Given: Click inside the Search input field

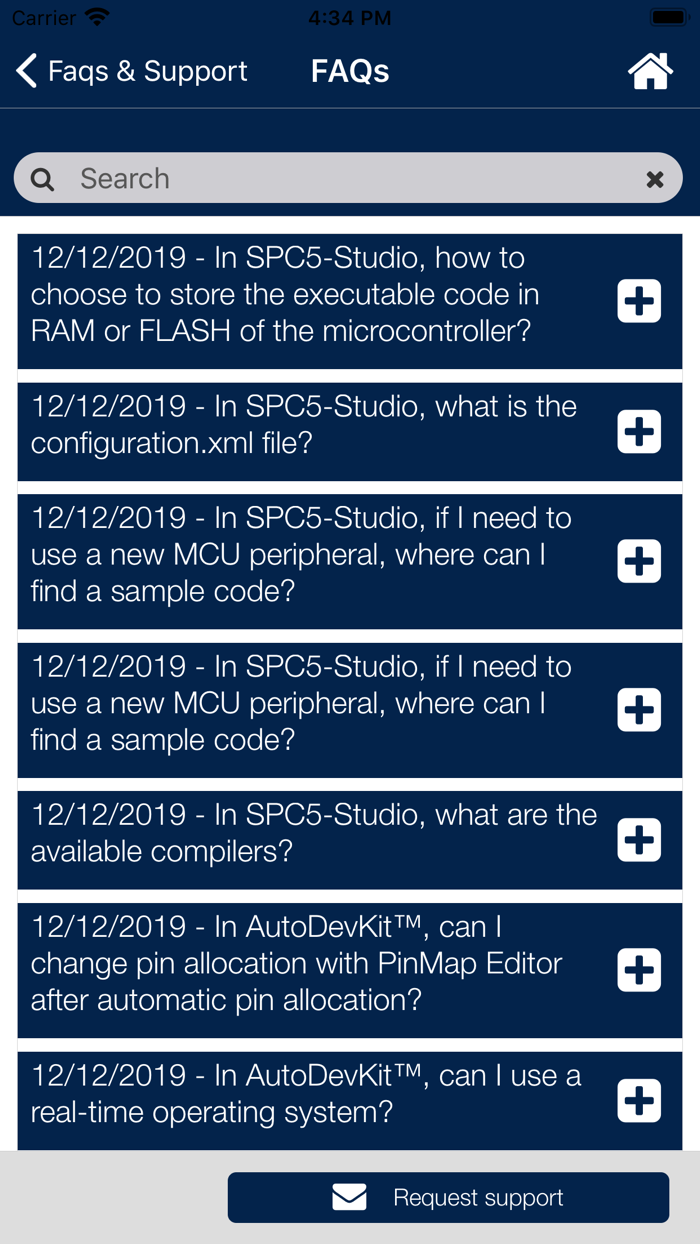Looking at the screenshot, I should (300, 178).
